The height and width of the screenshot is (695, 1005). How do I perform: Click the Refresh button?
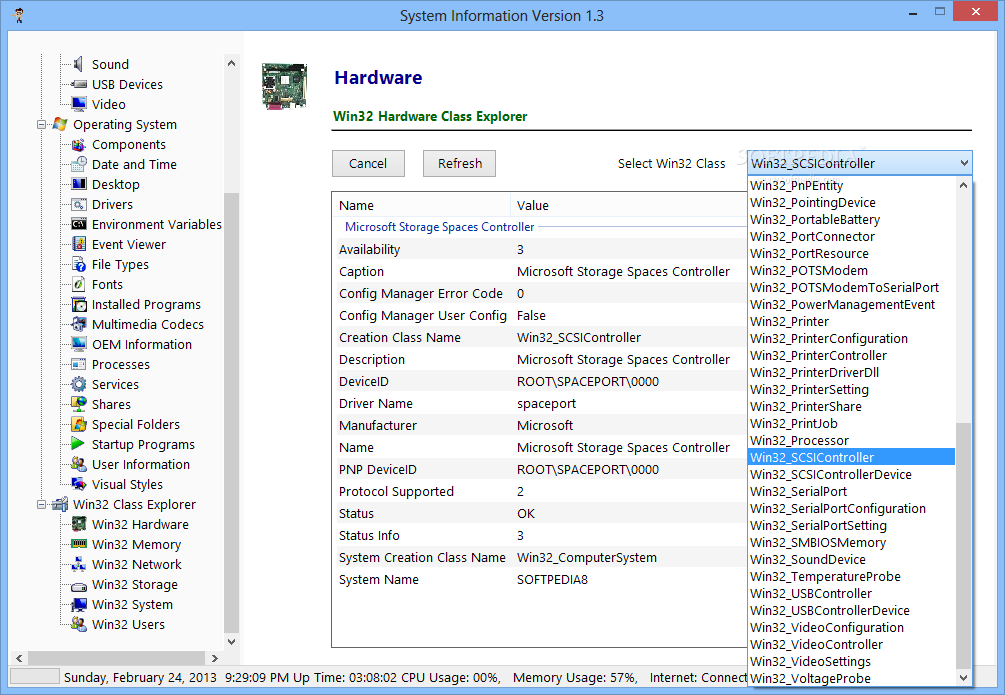[460, 163]
